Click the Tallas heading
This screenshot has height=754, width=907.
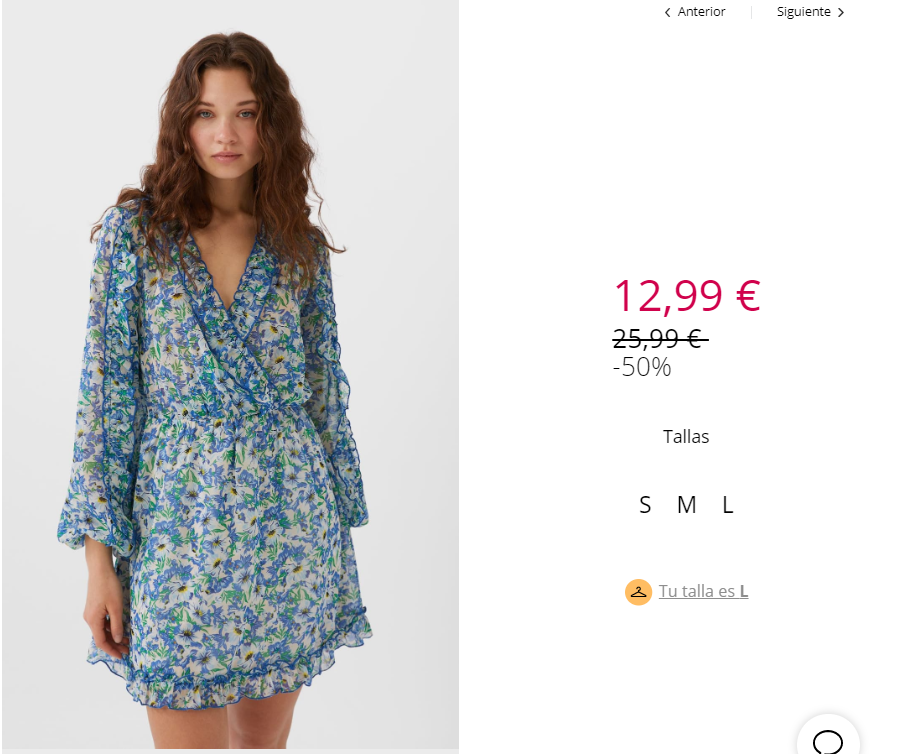tap(686, 436)
